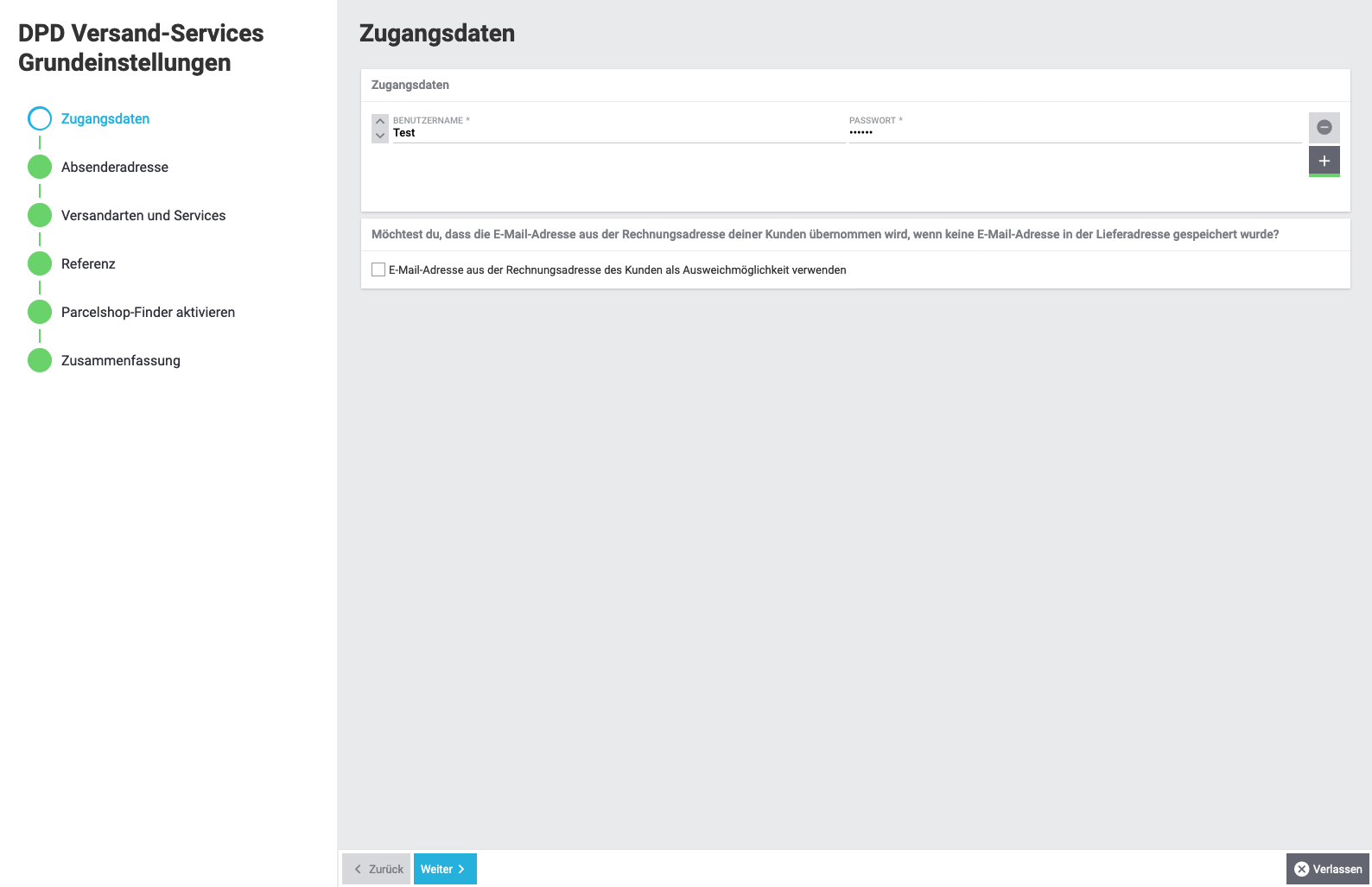
Task: Click the green Referenz step circle
Action: pyautogui.click(x=40, y=263)
